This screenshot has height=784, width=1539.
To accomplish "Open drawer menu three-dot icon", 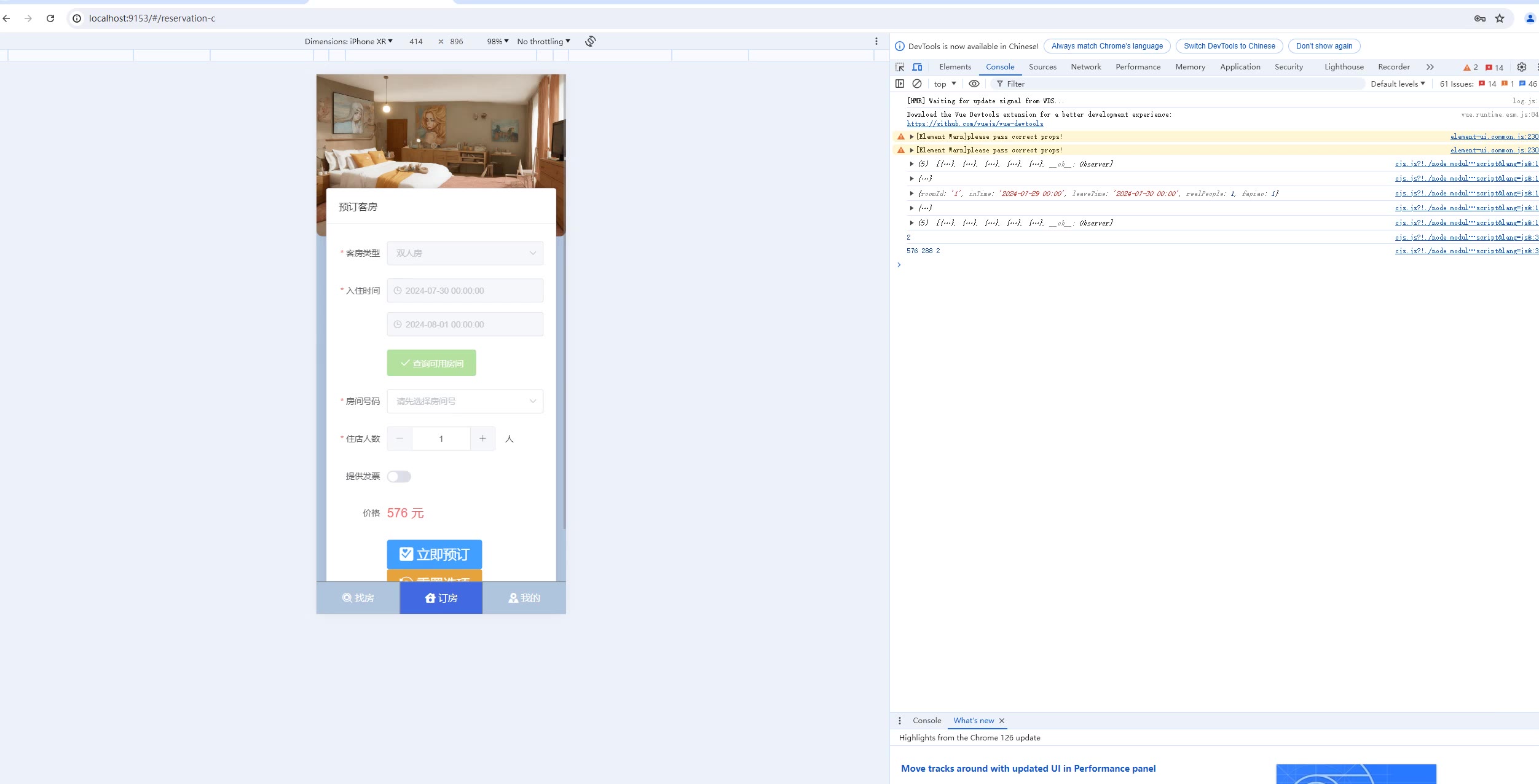I will (900, 721).
